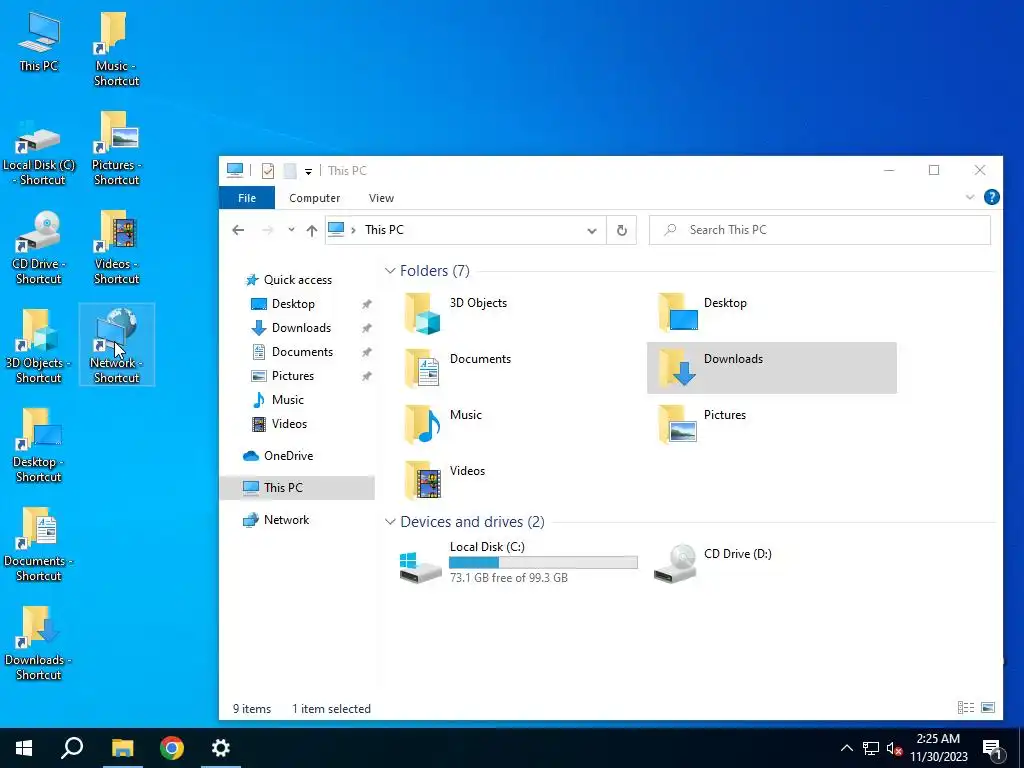Click Local Disk (C:) usage bar
This screenshot has width=1024, height=768.
(x=543, y=562)
